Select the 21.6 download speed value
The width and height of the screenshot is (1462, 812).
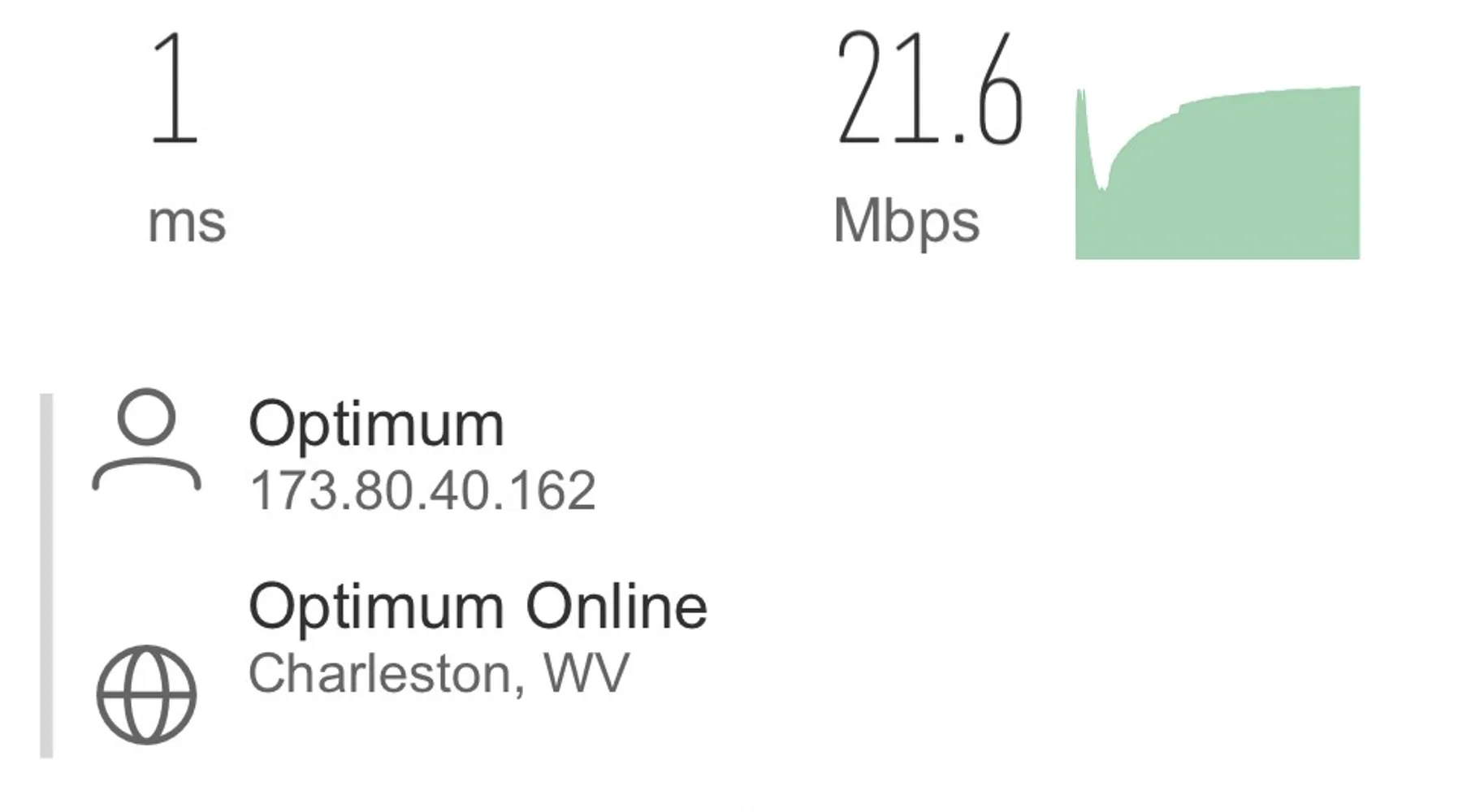click(929, 89)
